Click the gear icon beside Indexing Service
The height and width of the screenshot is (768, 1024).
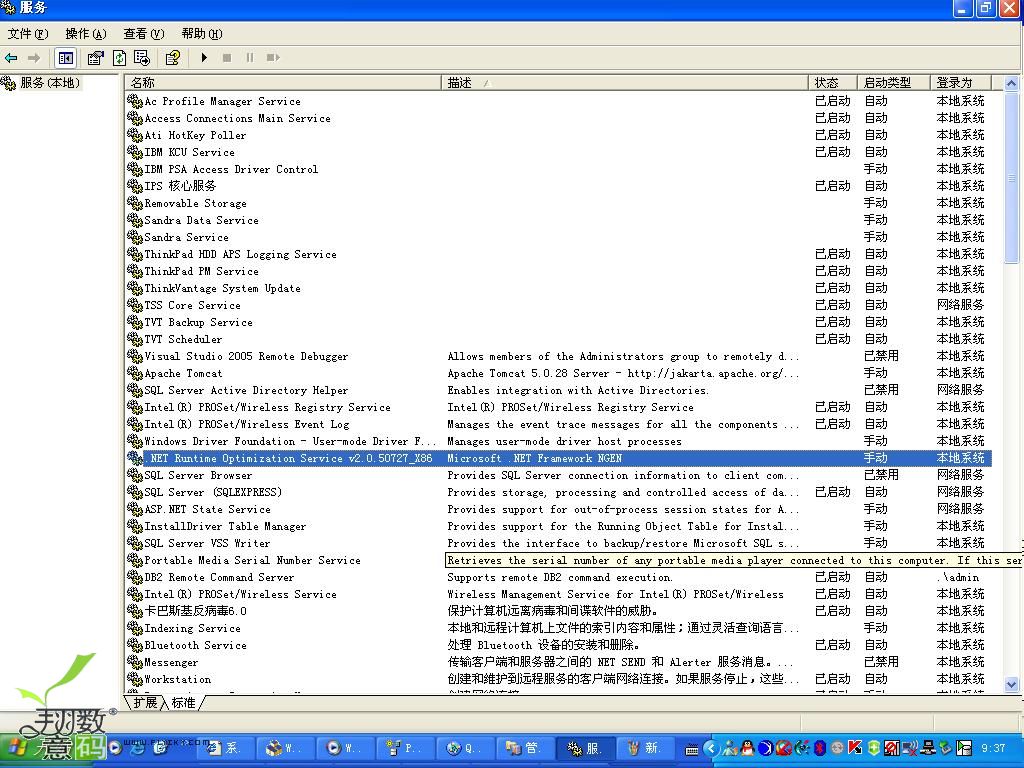(x=135, y=628)
